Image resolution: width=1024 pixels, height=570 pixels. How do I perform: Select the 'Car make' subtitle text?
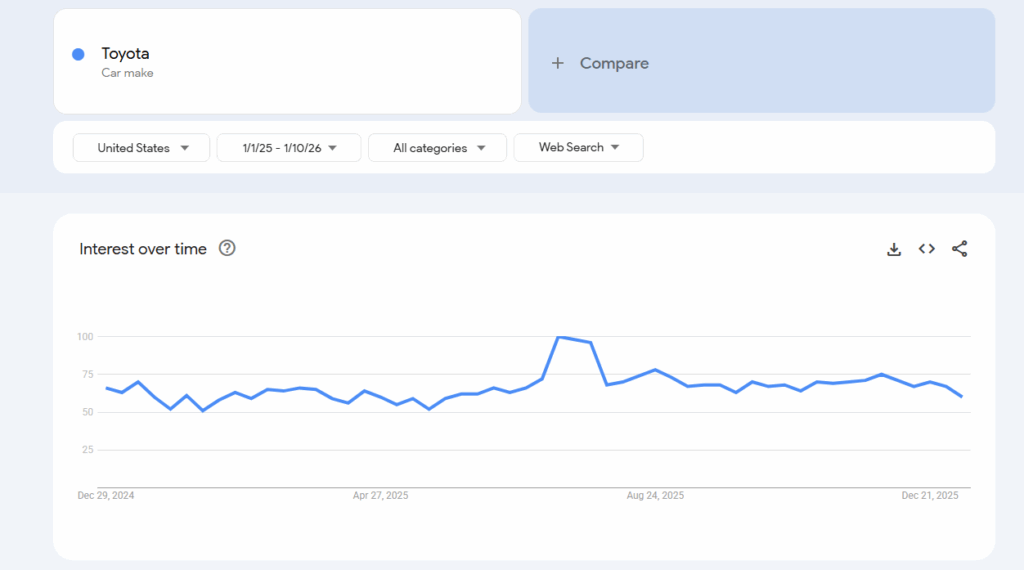(x=127, y=73)
